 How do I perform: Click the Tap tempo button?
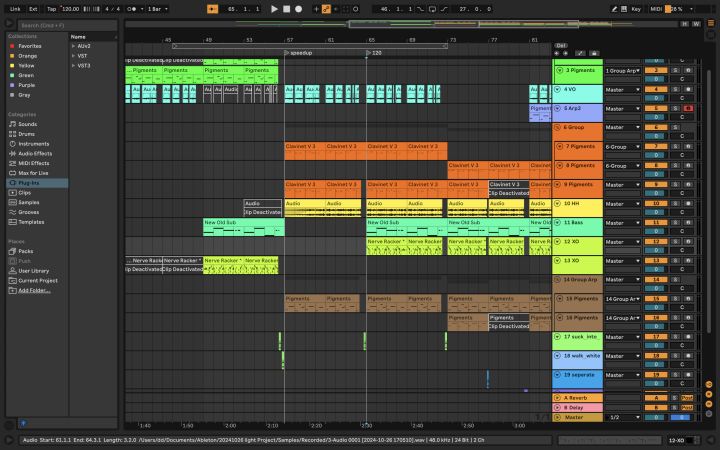[50, 8]
